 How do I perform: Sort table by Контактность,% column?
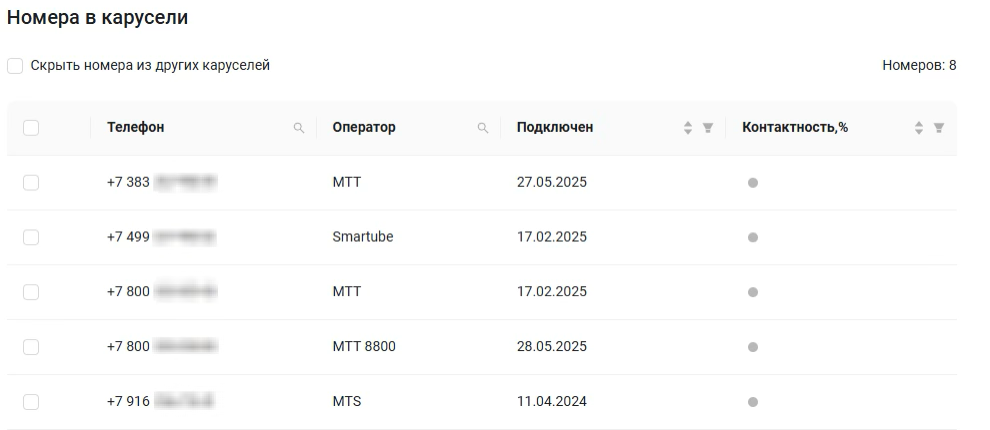[919, 128]
